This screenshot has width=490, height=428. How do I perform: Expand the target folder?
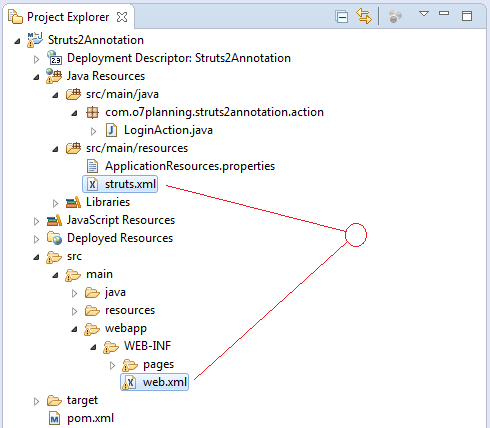[x=36, y=401]
